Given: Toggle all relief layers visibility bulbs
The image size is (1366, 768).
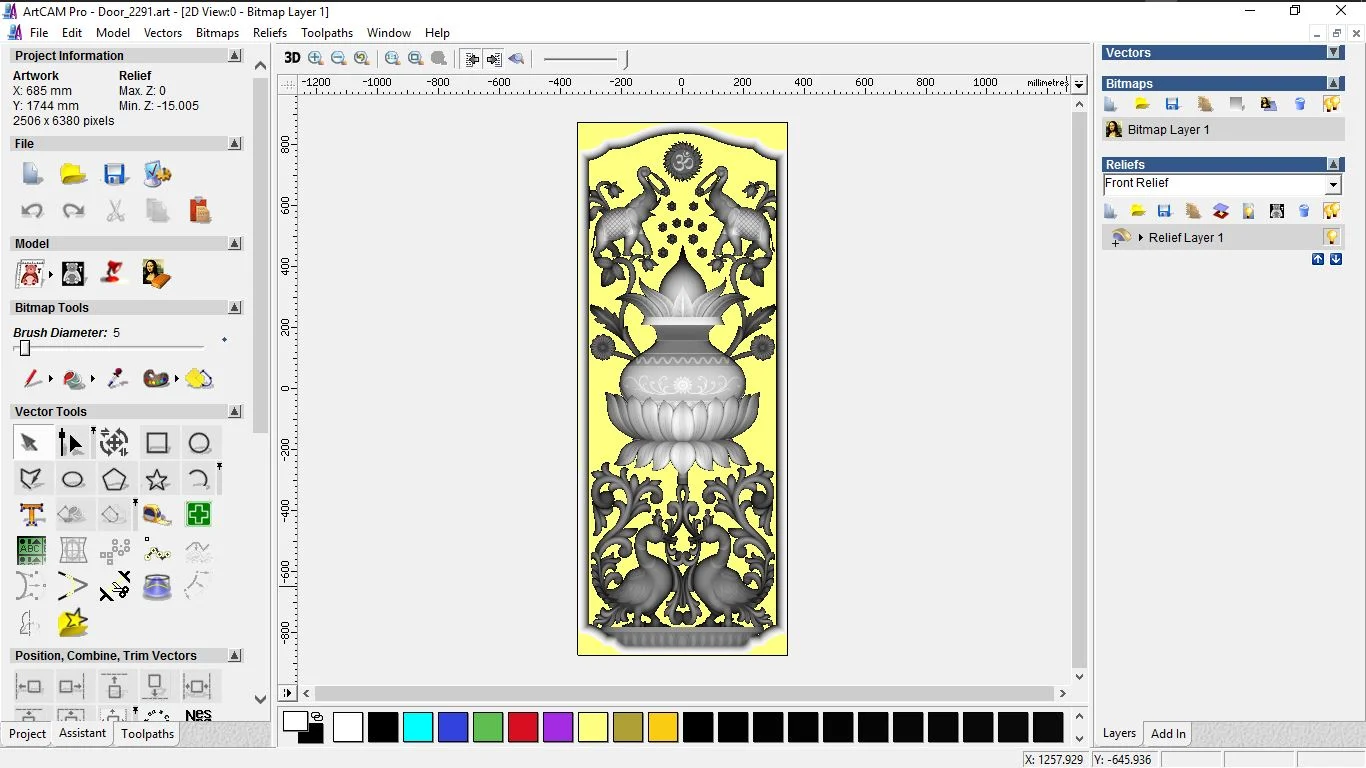Looking at the screenshot, I should click(1331, 211).
